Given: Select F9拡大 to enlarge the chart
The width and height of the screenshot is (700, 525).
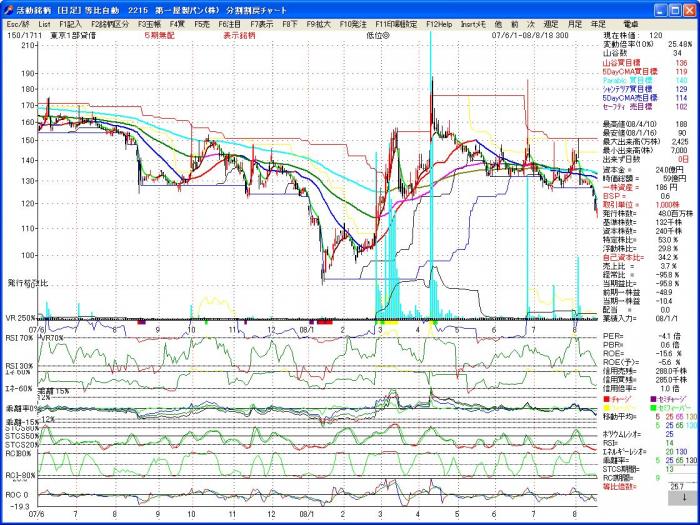Looking at the screenshot, I should tap(318, 24).
